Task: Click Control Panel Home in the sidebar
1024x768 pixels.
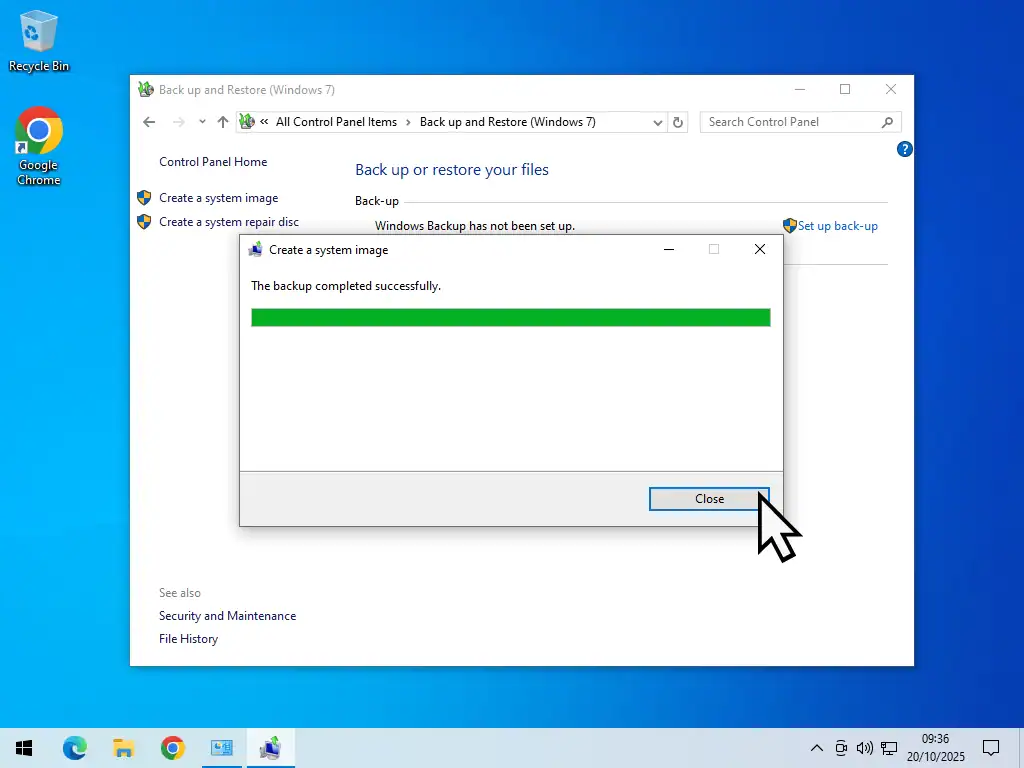Action: point(213,161)
